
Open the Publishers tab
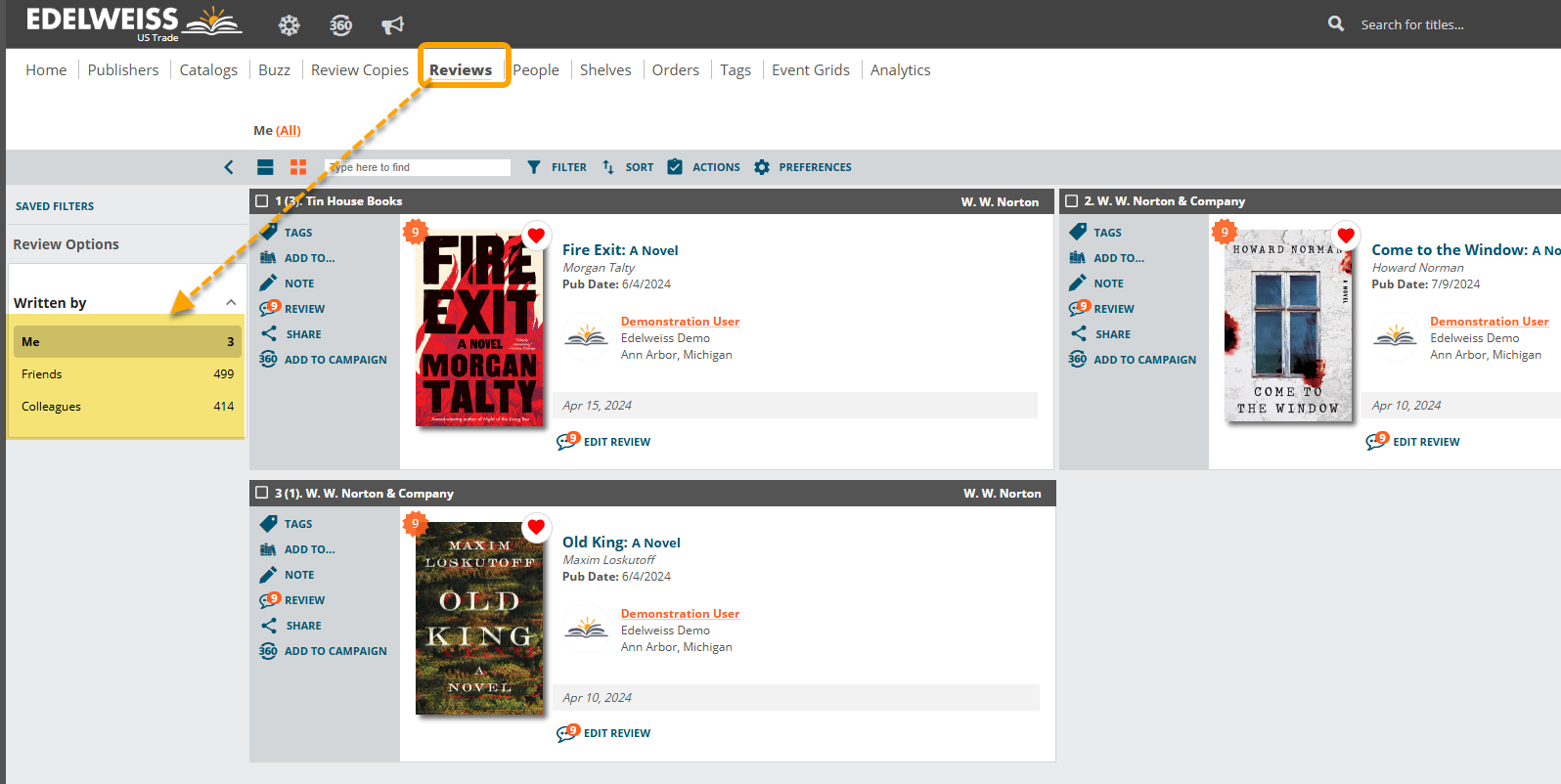click(123, 69)
